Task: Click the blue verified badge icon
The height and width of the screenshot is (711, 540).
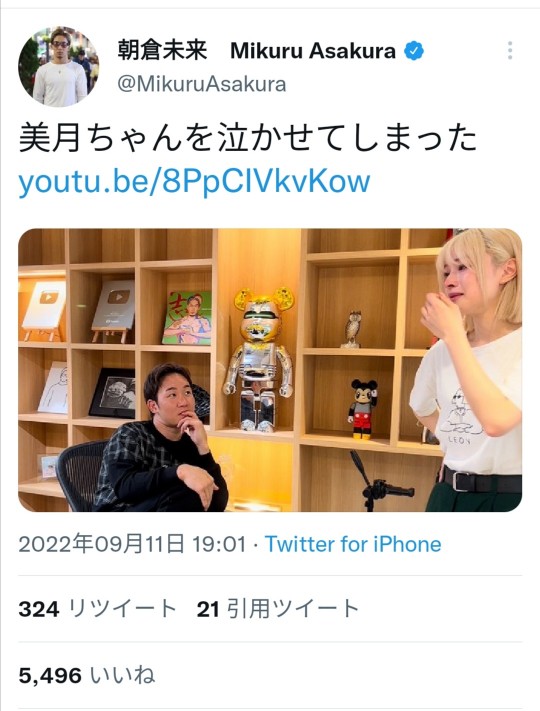Action: coord(414,50)
